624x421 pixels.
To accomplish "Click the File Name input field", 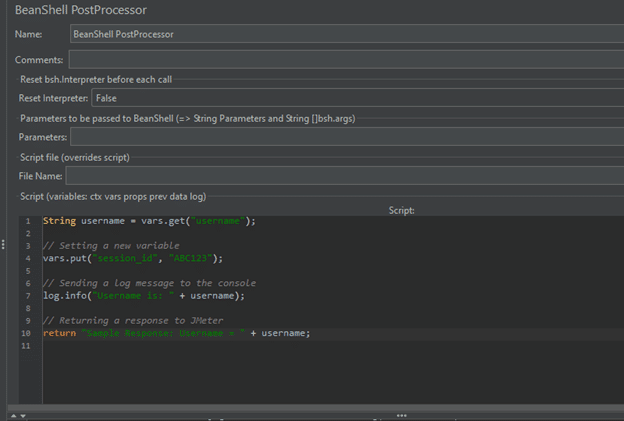I will (345, 175).
